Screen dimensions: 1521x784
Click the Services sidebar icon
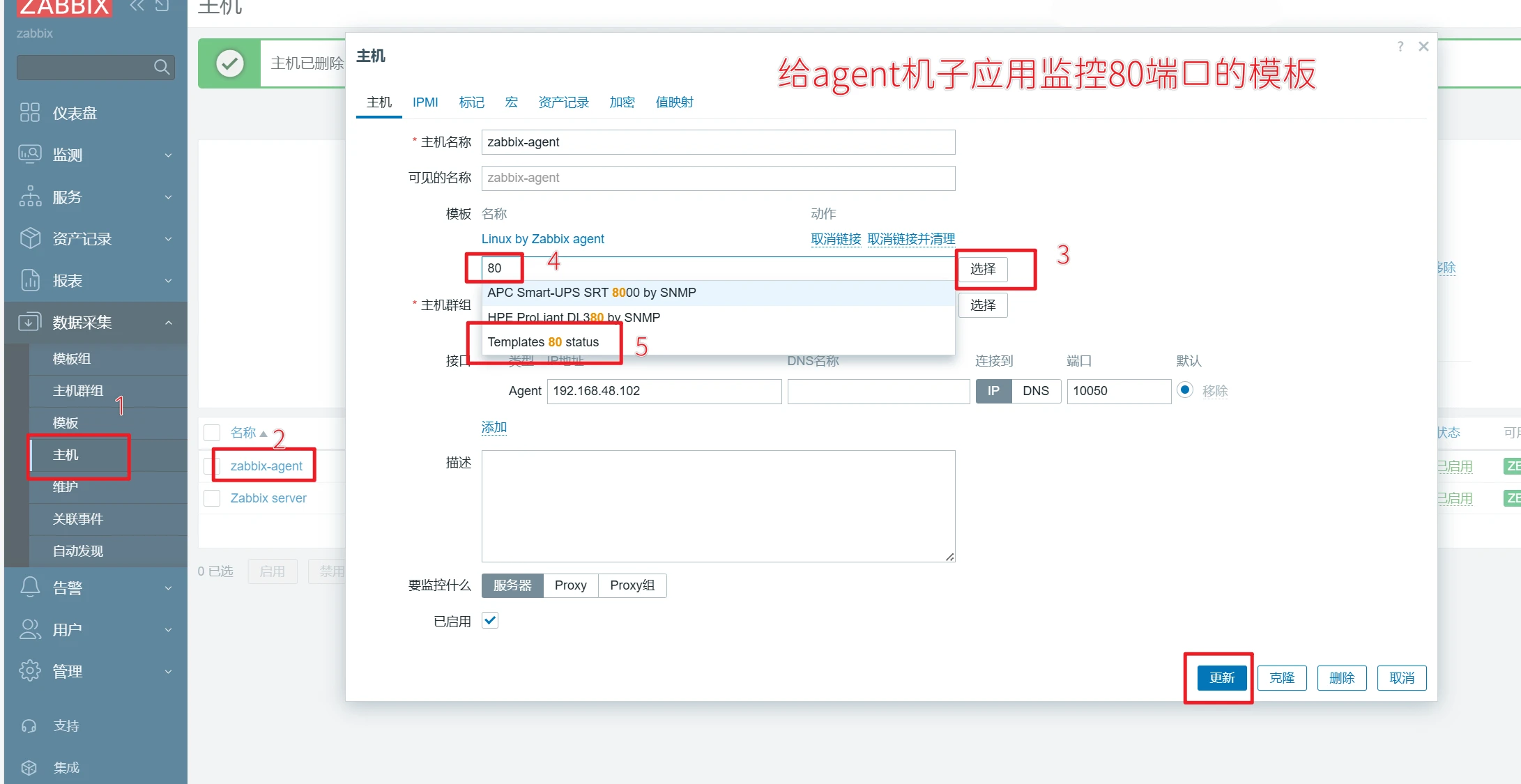[x=30, y=197]
